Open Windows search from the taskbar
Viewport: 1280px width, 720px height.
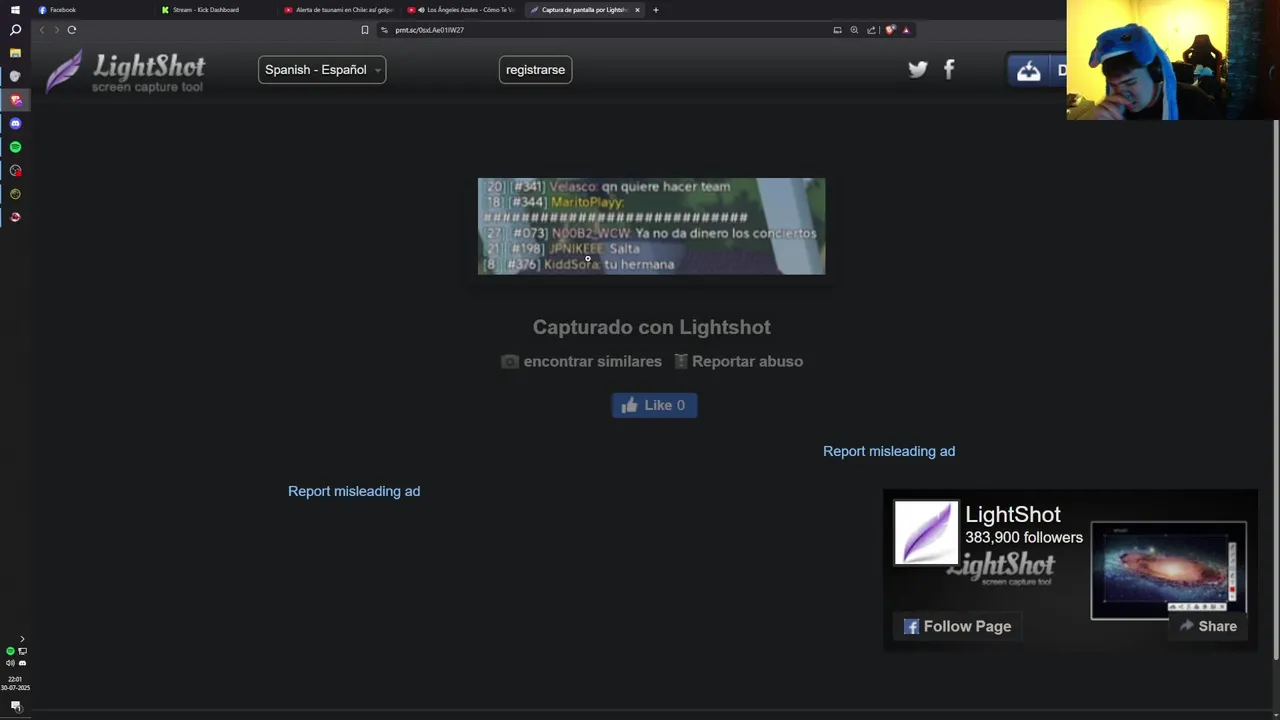point(15,30)
